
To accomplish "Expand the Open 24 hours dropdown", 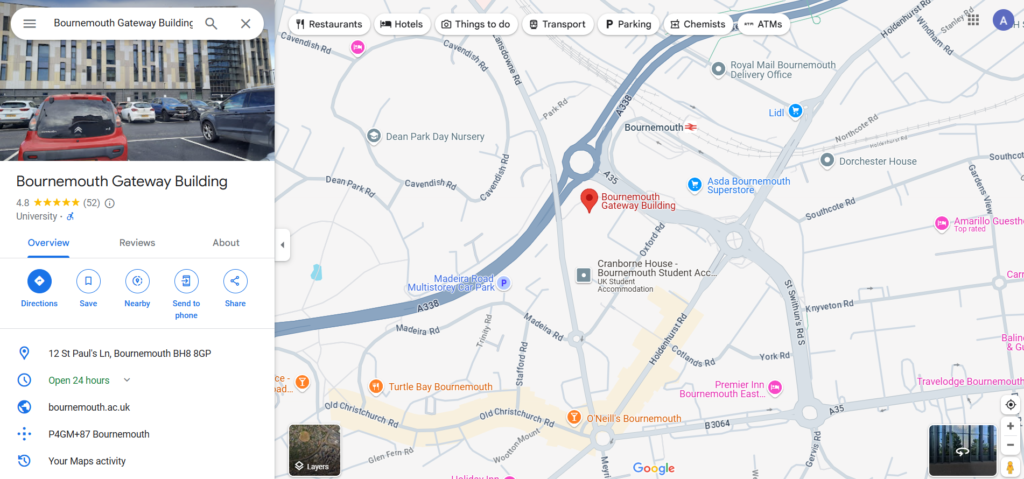I will pos(127,380).
